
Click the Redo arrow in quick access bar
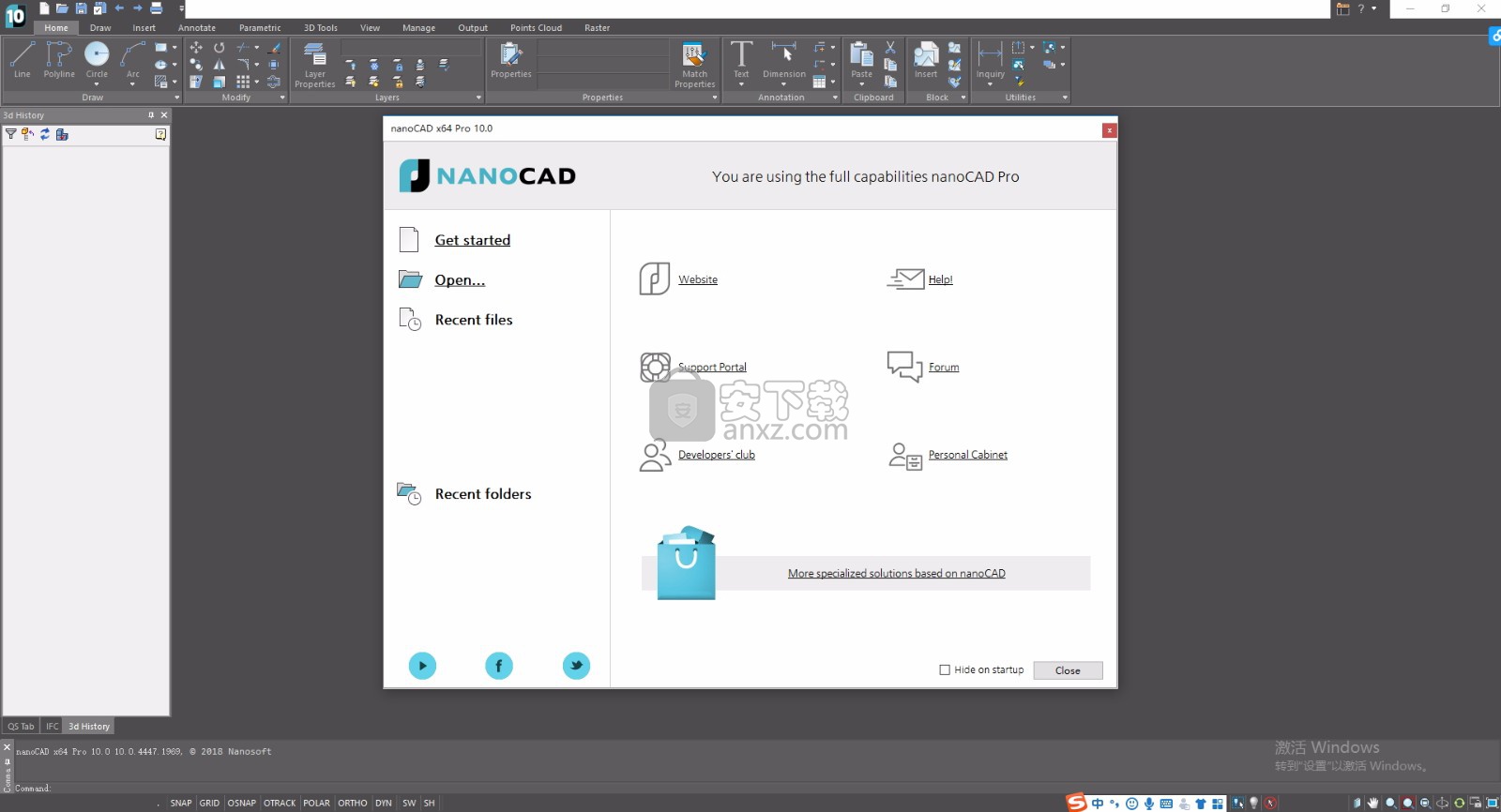138,8
